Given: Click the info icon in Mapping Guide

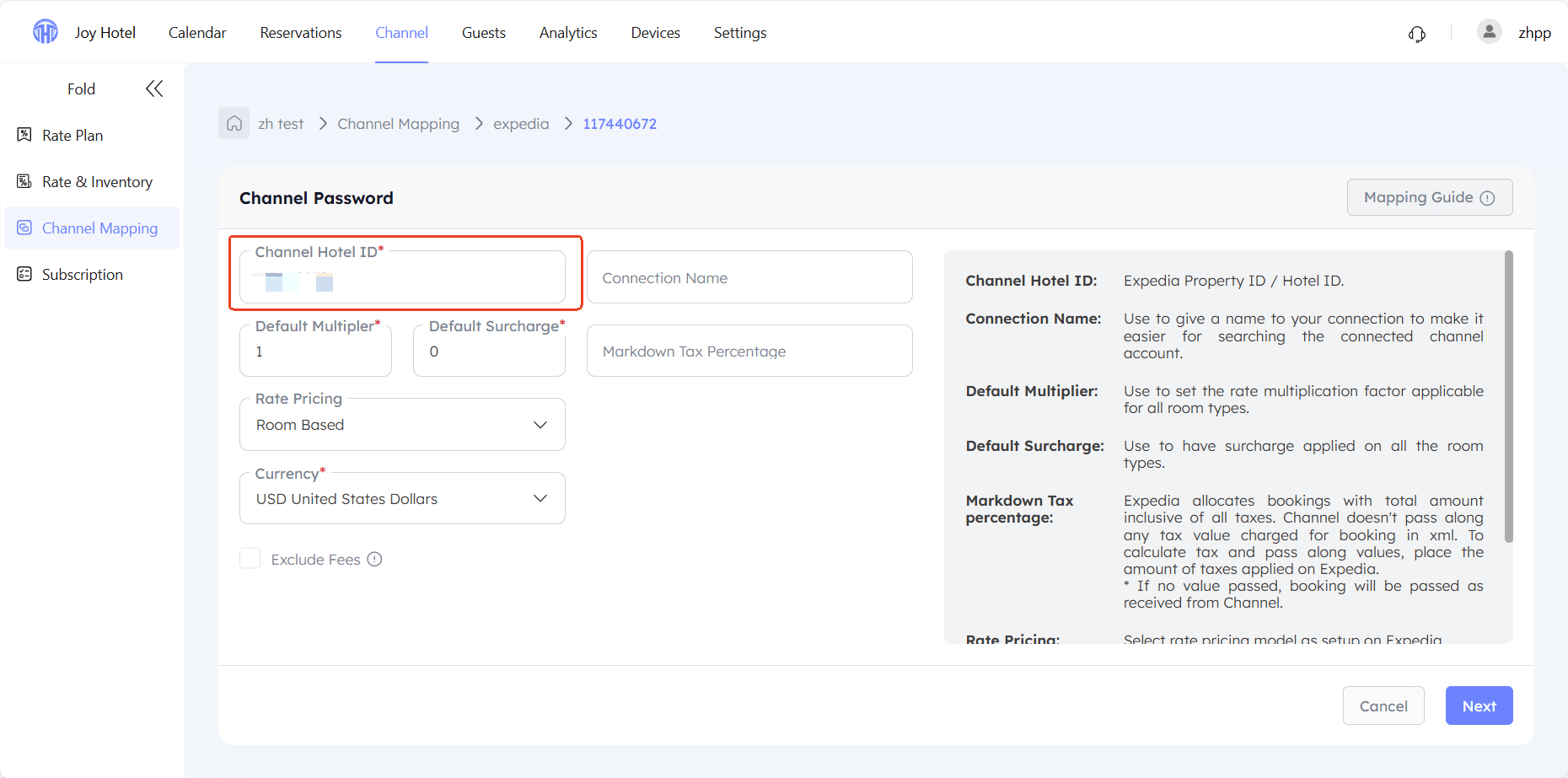Looking at the screenshot, I should click(x=1487, y=198).
